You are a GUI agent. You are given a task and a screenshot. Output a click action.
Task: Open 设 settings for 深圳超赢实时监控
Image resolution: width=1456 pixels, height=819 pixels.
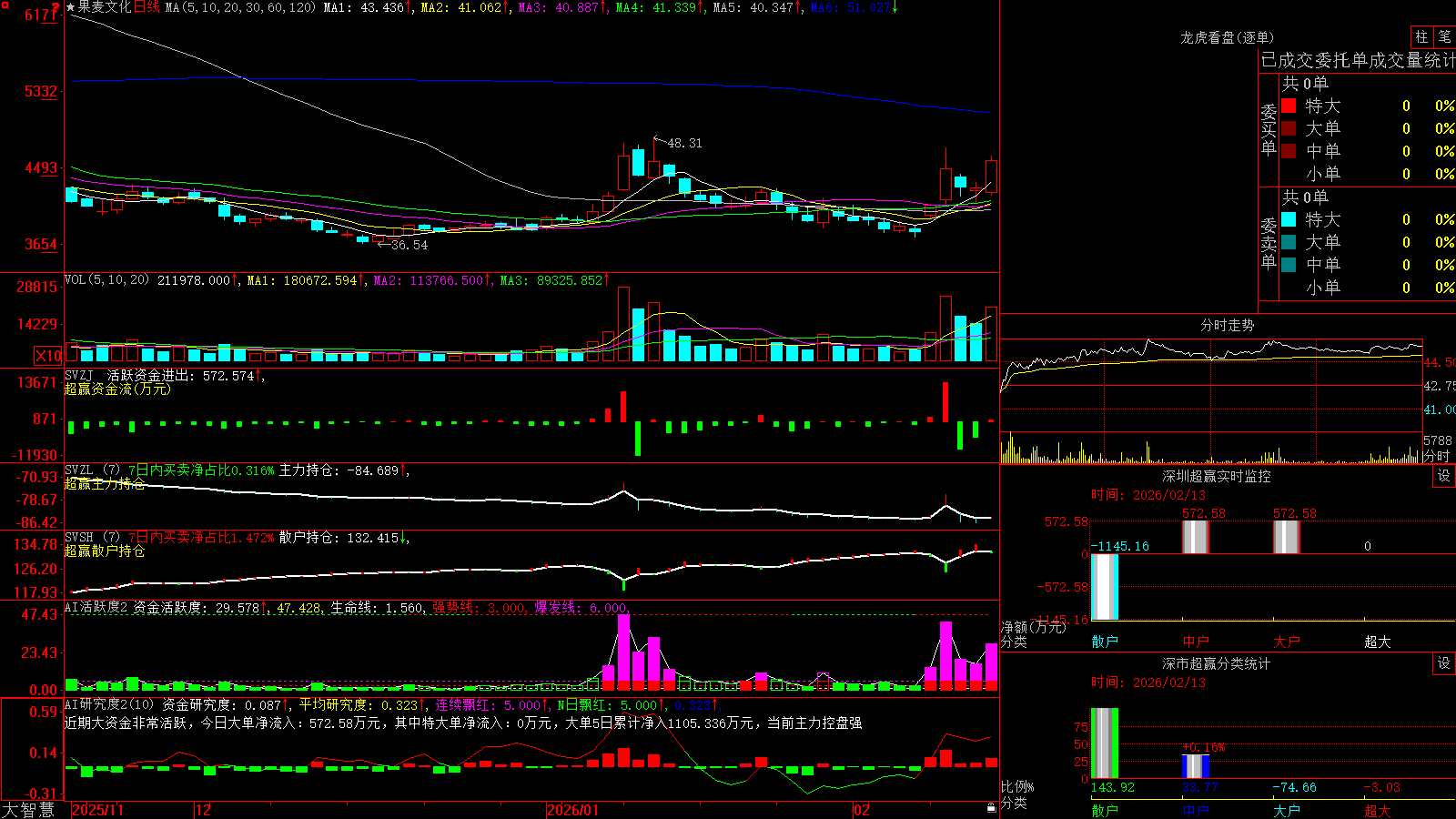click(x=1444, y=476)
